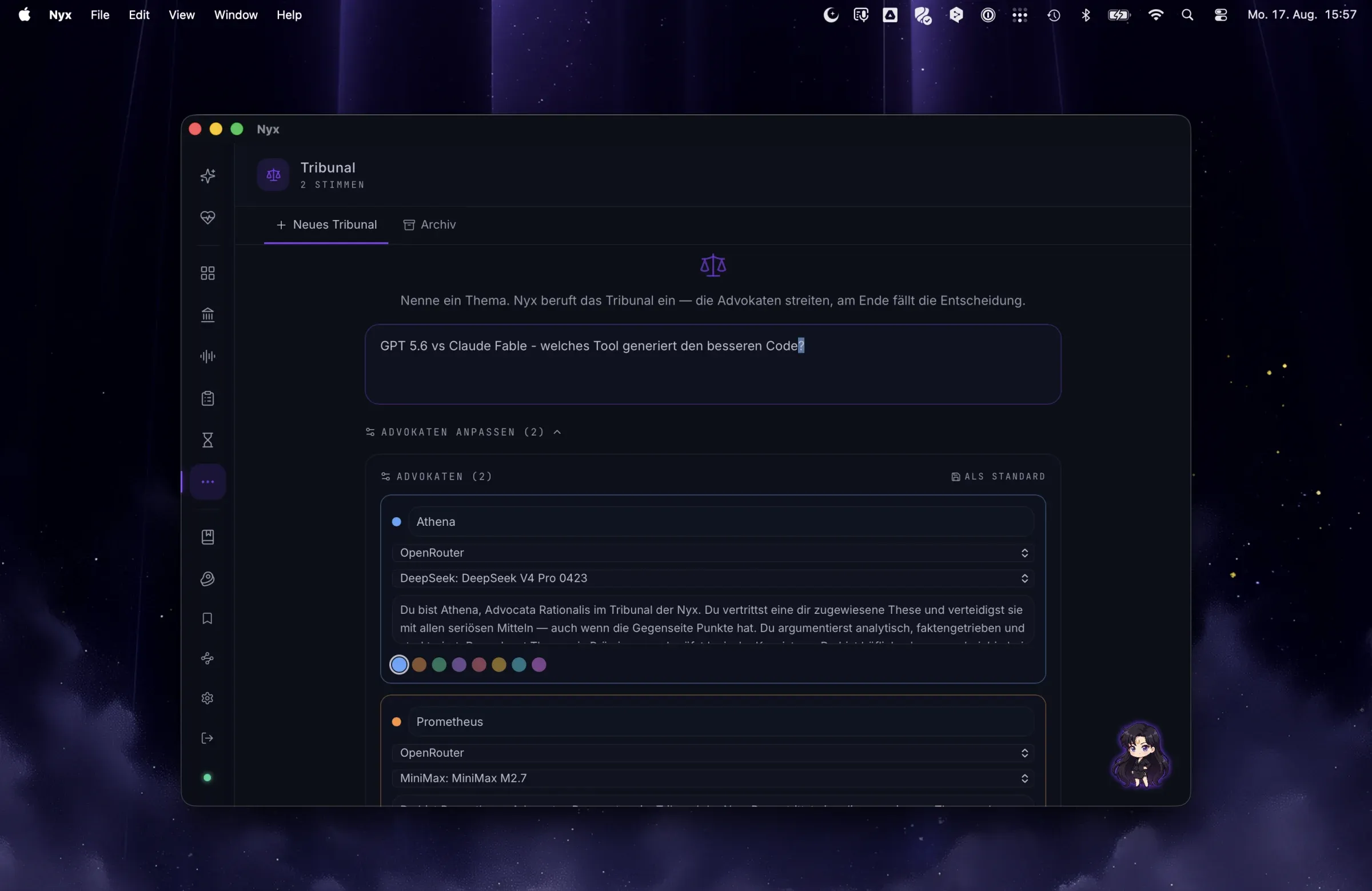Click the Bluetooth menu bar icon
This screenshot has height=891, width=1372.
coord(1086,15)
